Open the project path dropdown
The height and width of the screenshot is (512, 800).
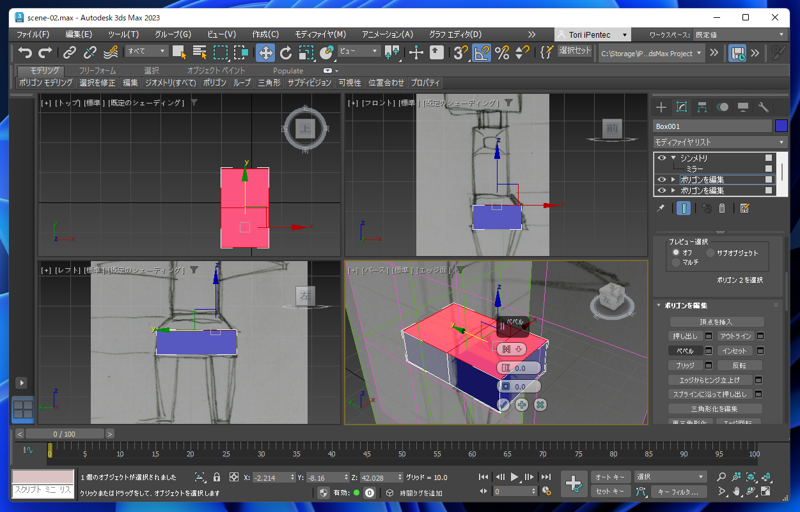click(651, 53)
